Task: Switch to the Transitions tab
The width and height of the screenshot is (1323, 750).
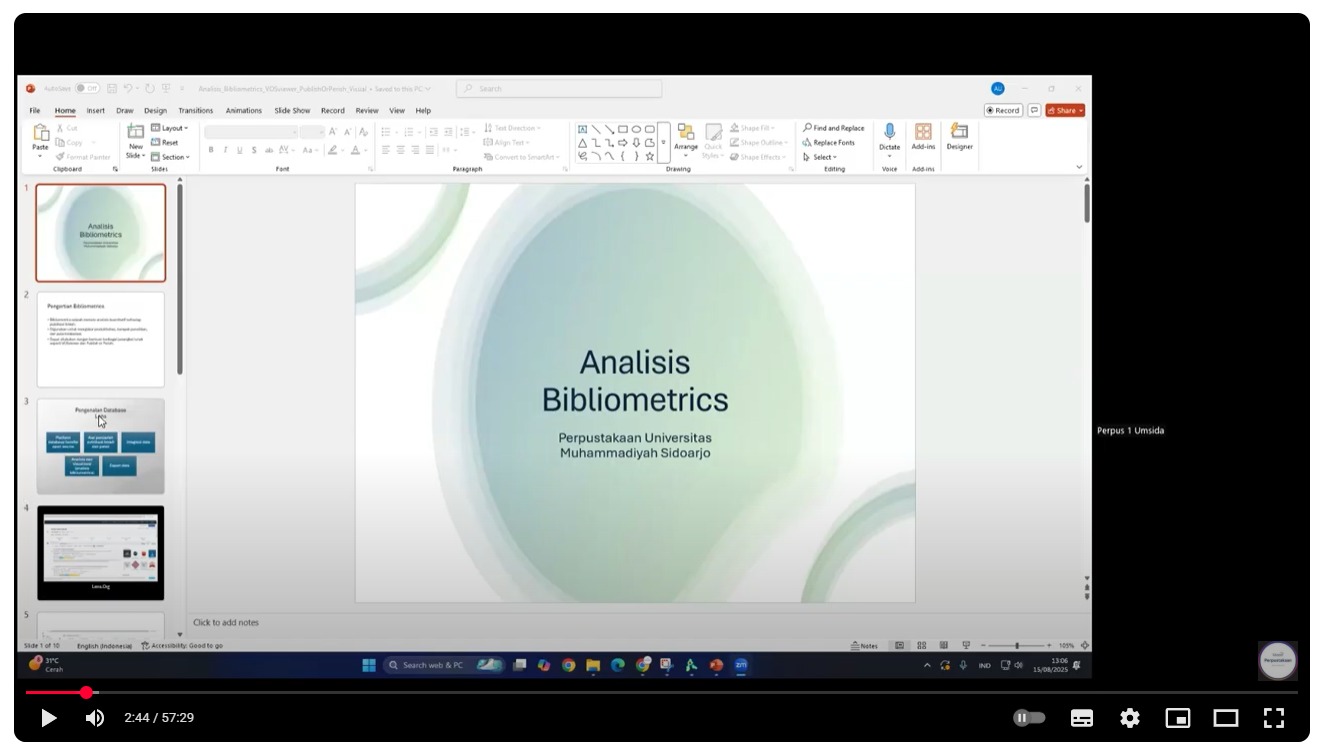Action: pos(196,111)
